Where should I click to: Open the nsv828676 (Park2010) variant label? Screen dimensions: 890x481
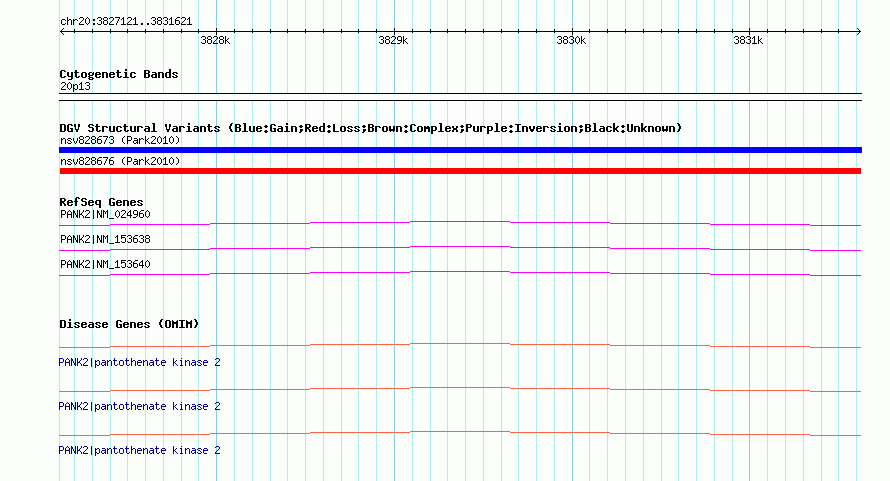120,161
